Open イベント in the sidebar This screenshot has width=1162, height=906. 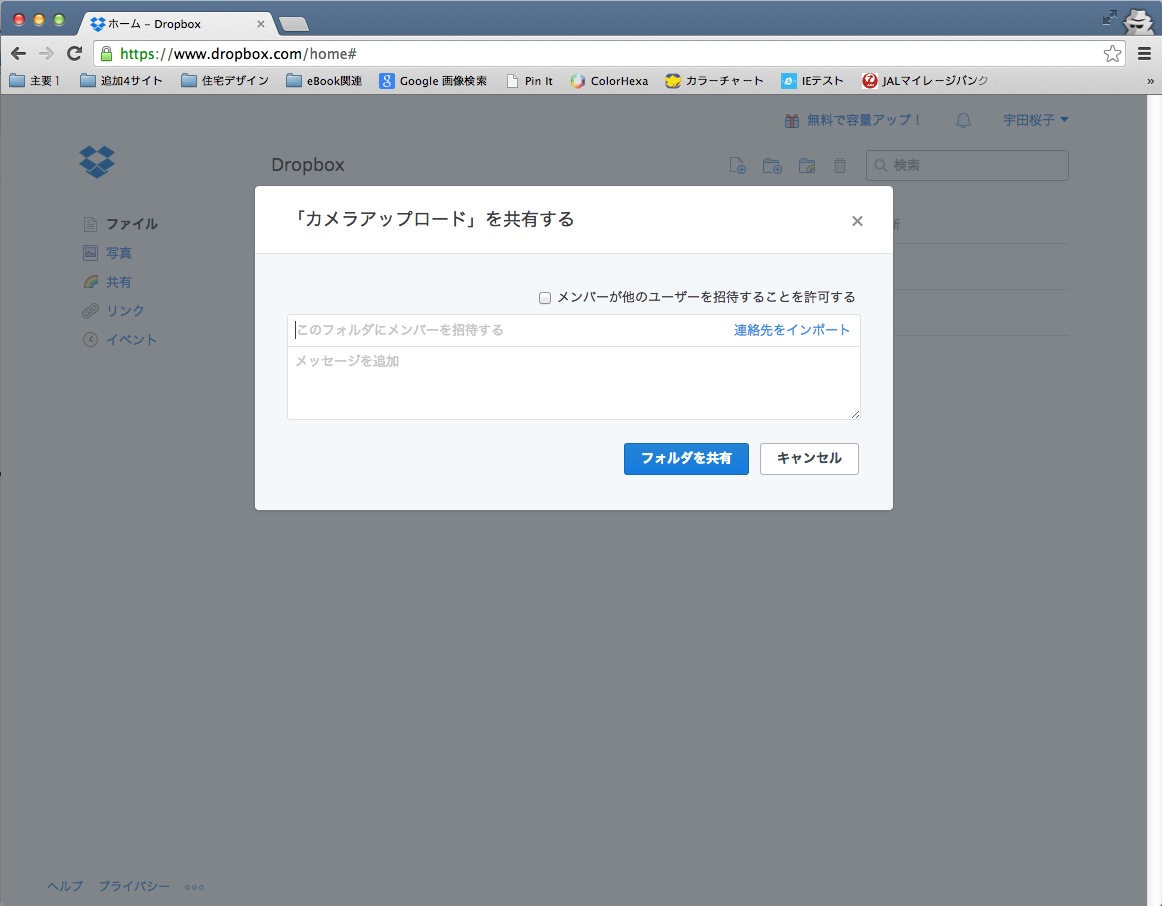coord(131,340)
